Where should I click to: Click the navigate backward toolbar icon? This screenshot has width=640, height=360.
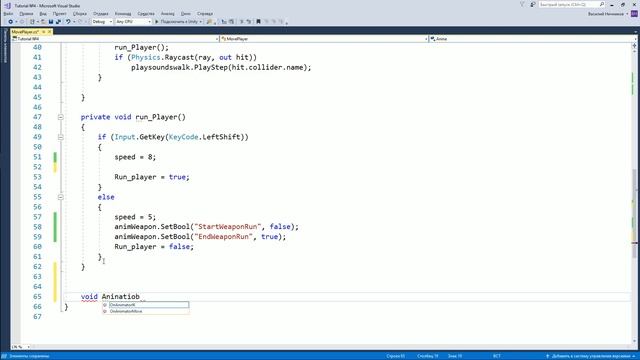10,22
